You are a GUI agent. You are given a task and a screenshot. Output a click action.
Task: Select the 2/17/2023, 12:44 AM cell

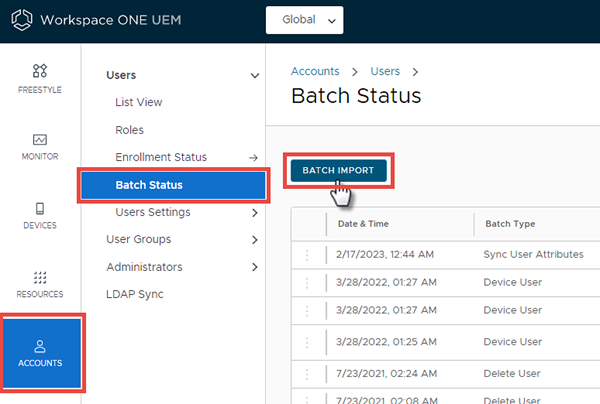[385, 254]
